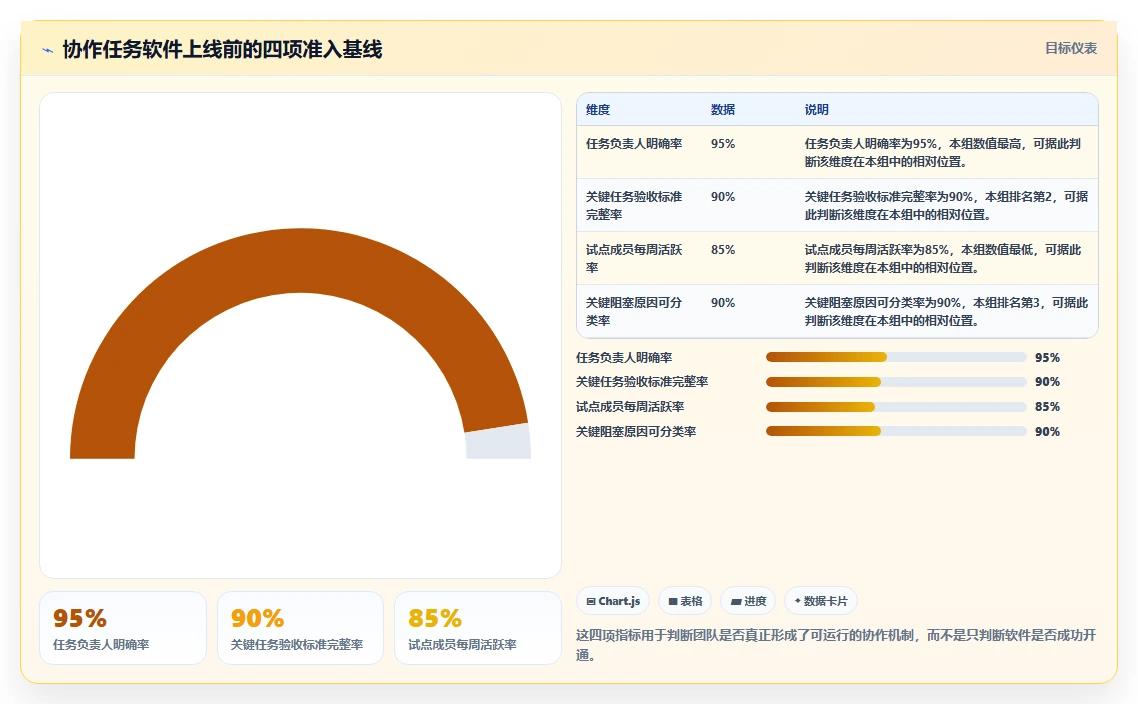1138x704 pixels.
Task: Open the 95% 任务负责人明确率 data card
Action: coord(123,628)
